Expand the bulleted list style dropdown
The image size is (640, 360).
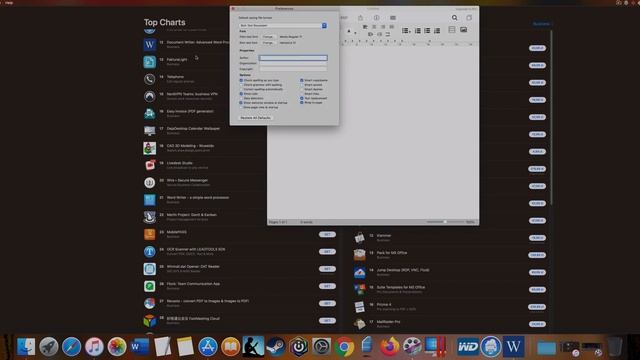(406, 31)
